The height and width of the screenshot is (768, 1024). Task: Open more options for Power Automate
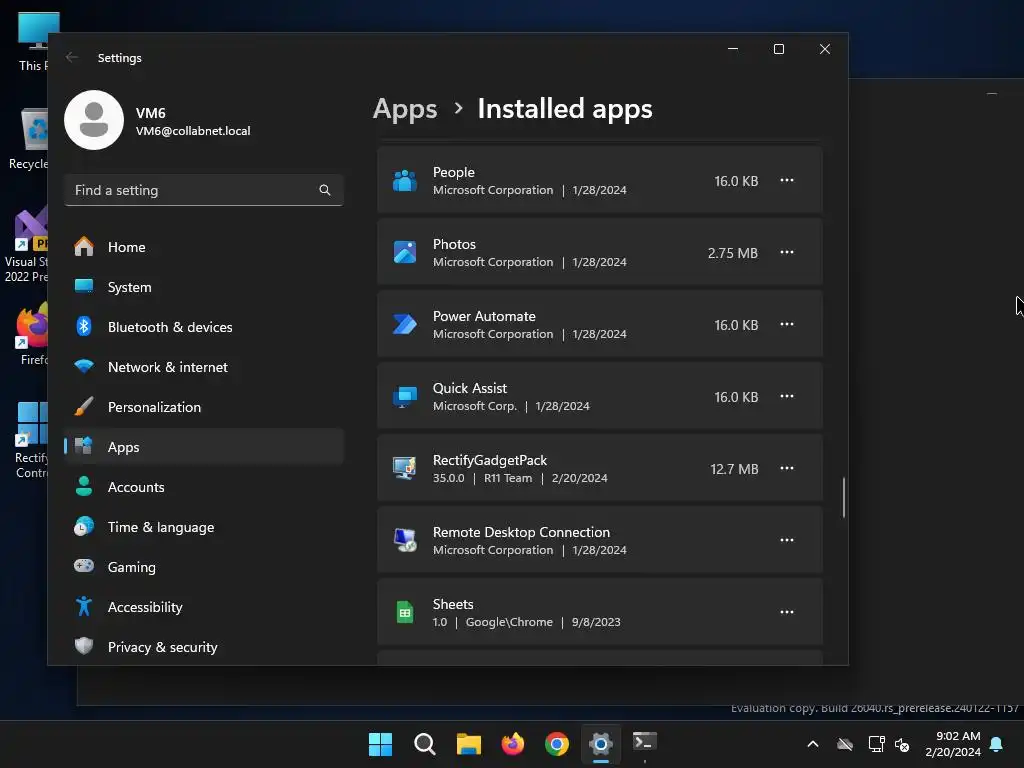pos(787,324)
